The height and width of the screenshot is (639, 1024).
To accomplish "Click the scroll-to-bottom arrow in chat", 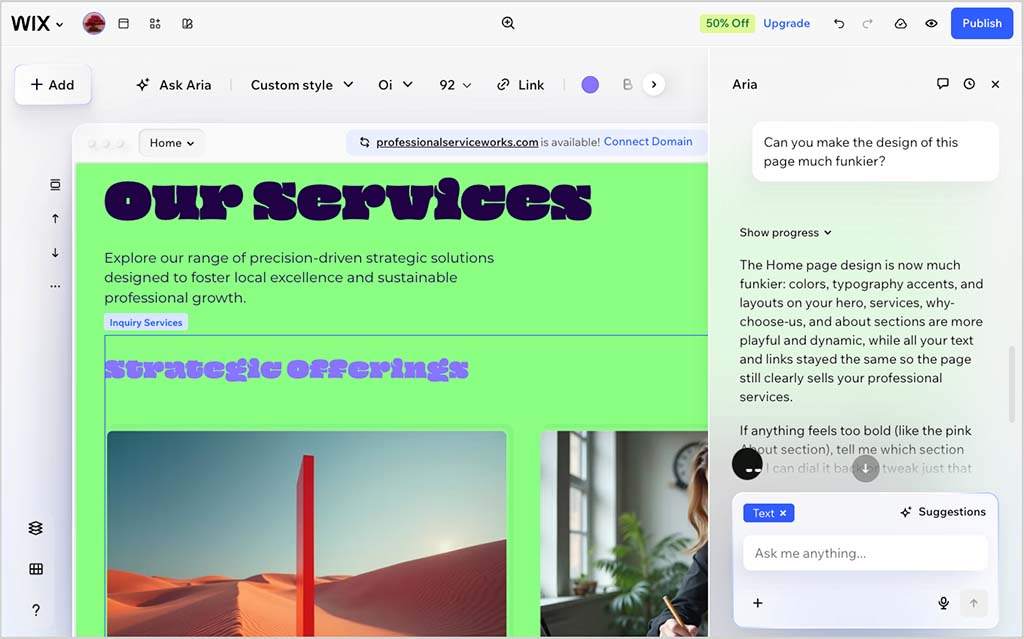I will click(x=865, y=468).
